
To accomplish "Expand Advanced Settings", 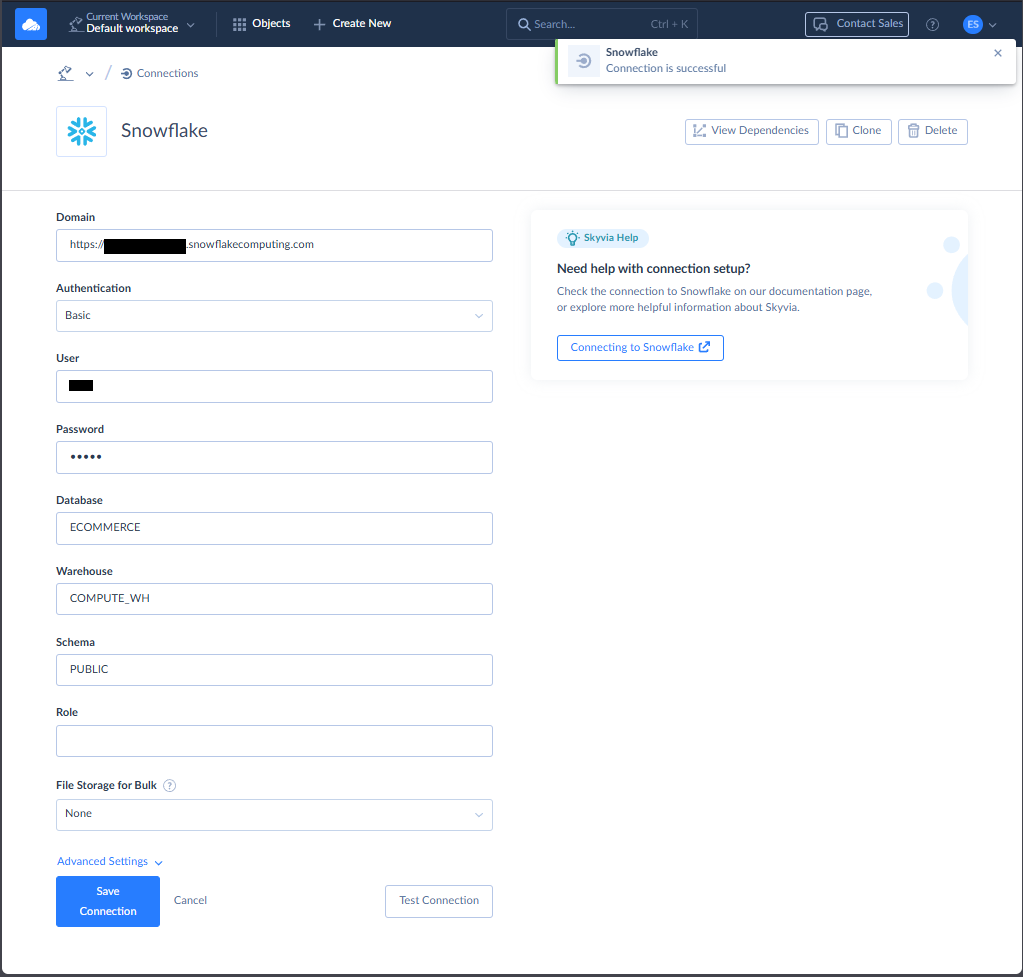I will 110,861.
